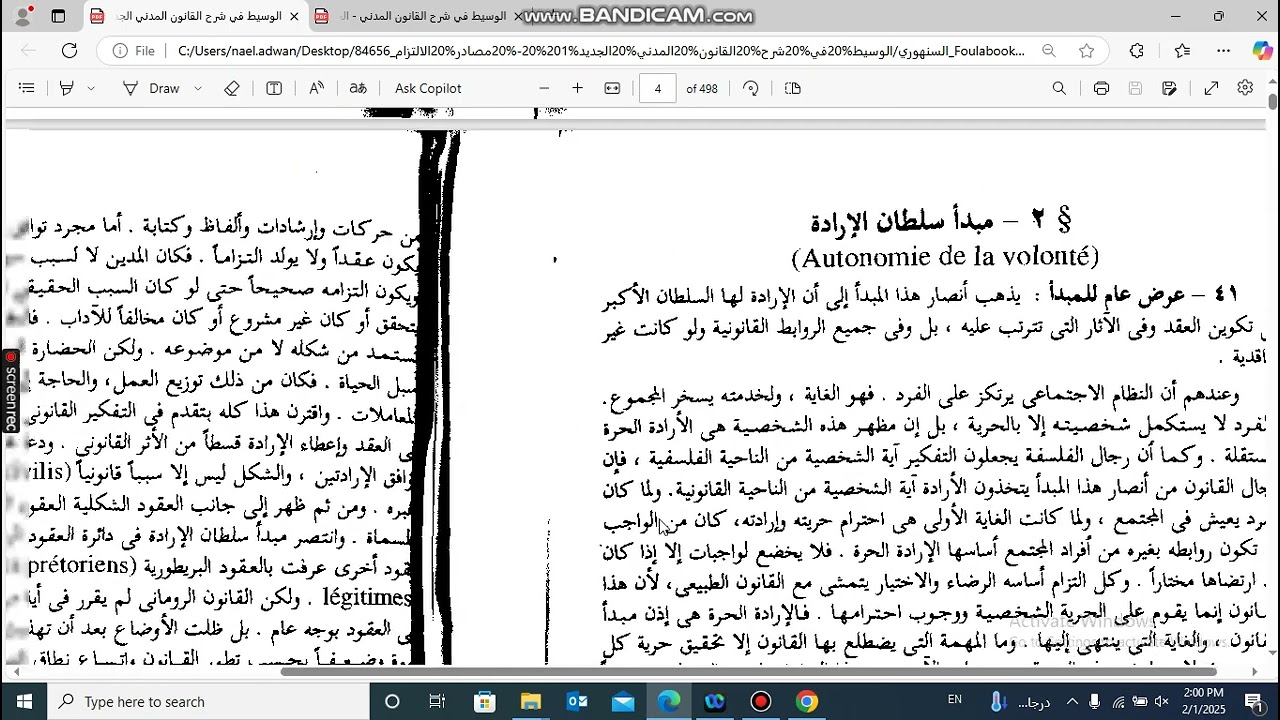Open the clock showing 2:00 PM

tap(1203, 701)
